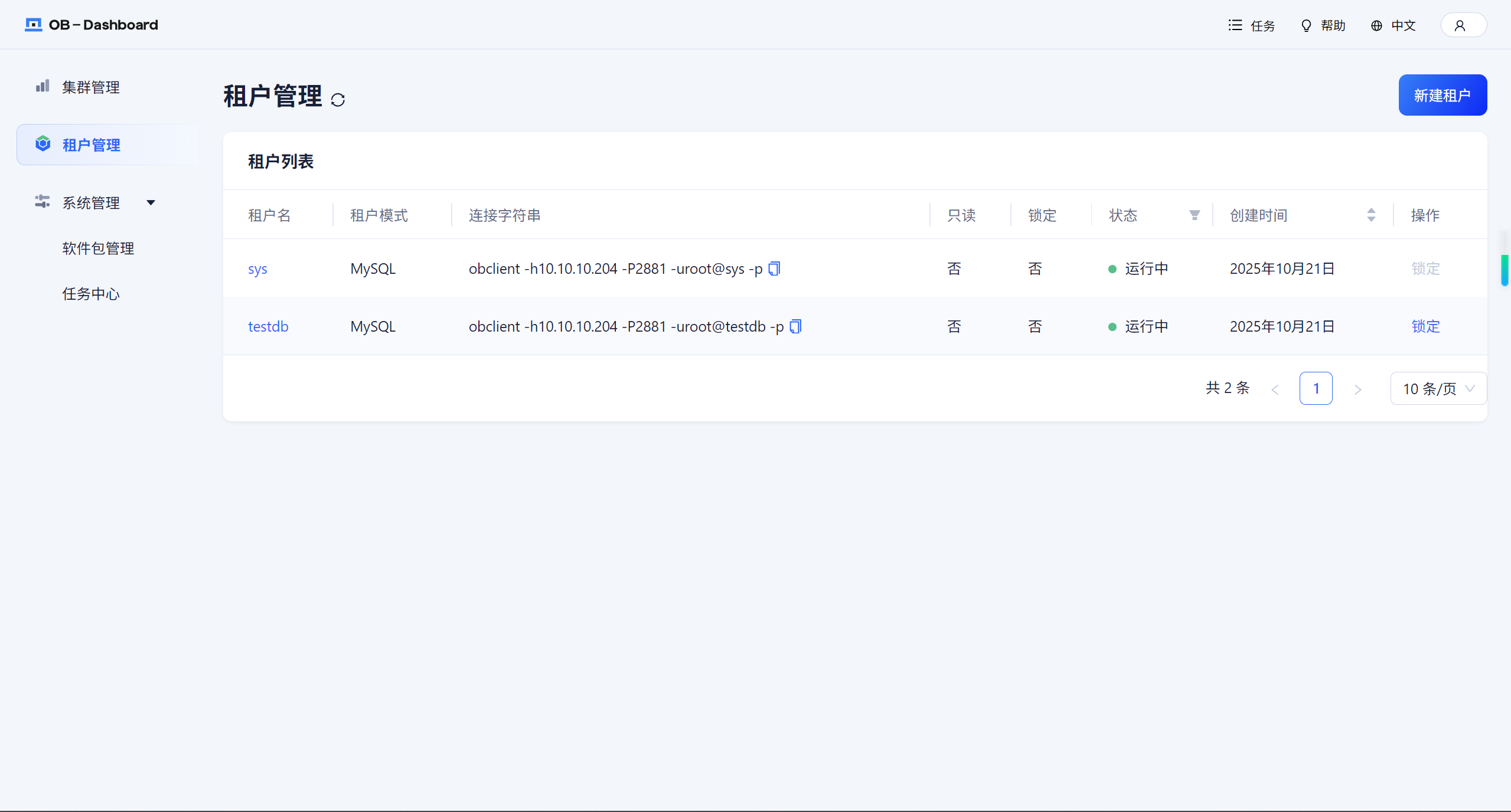This screenshot has width=1511, height=812.
Task: Click the refresh icon beside 租户管理 title
Action: [338, 100]
